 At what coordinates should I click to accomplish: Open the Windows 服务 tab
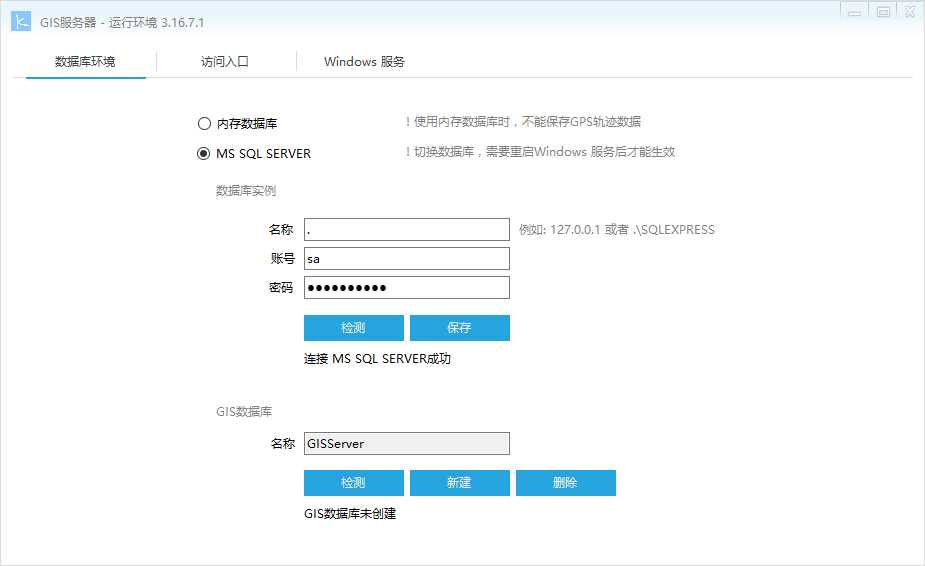point(364,61)
